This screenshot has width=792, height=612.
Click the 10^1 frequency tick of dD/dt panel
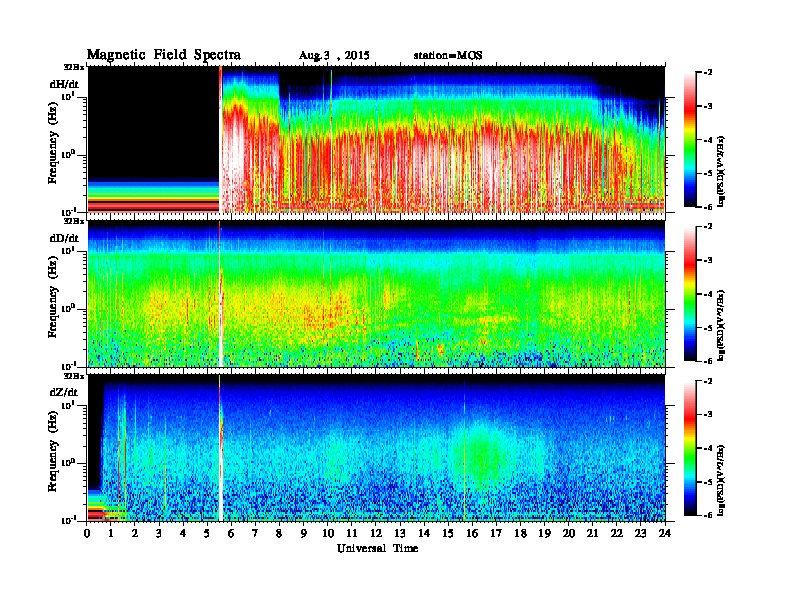(68, 250)
